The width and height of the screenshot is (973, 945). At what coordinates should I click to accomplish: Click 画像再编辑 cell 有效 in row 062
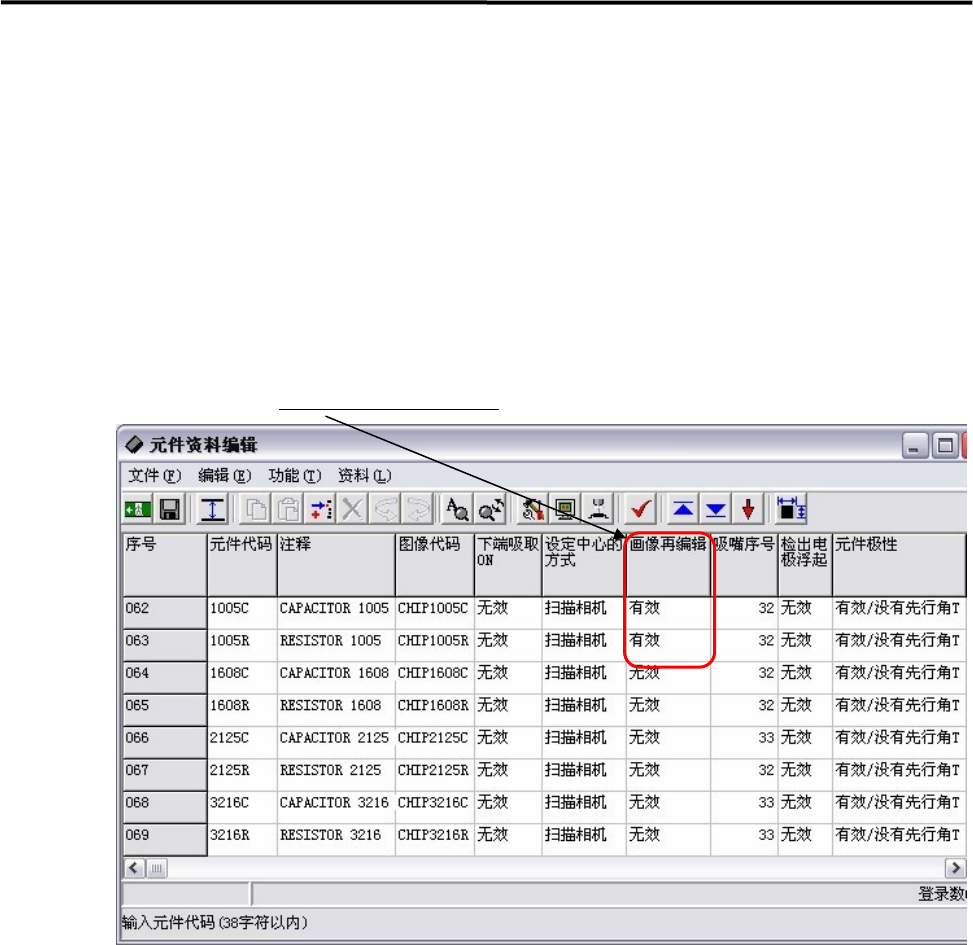668,612
